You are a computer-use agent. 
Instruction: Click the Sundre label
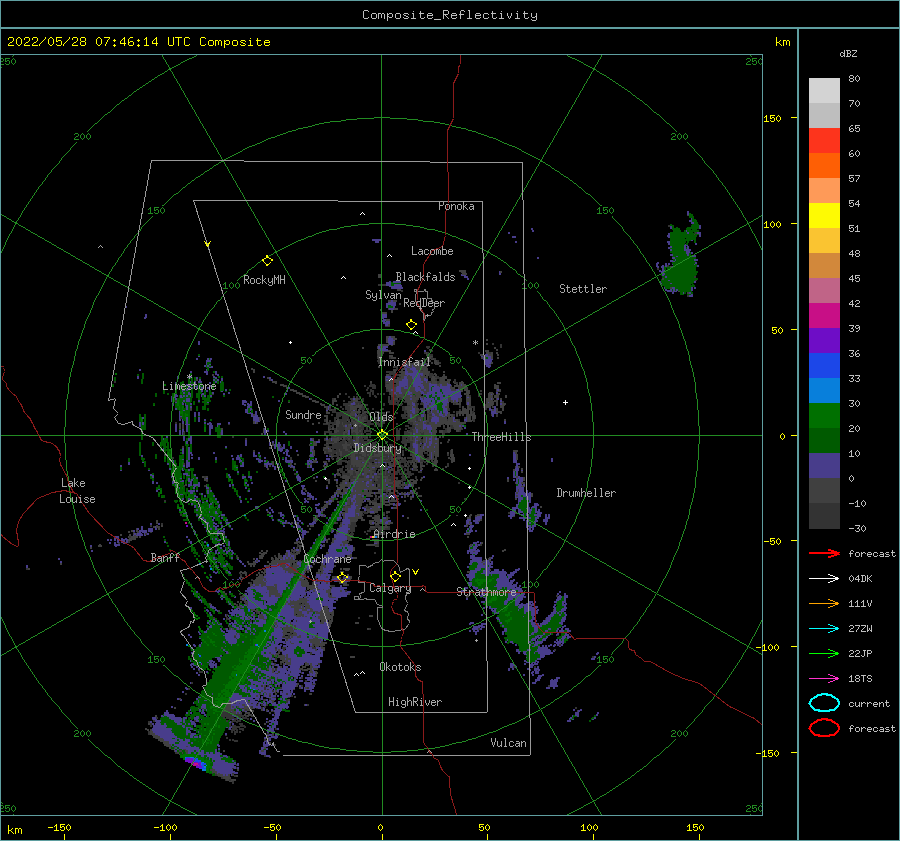[303, 414]
